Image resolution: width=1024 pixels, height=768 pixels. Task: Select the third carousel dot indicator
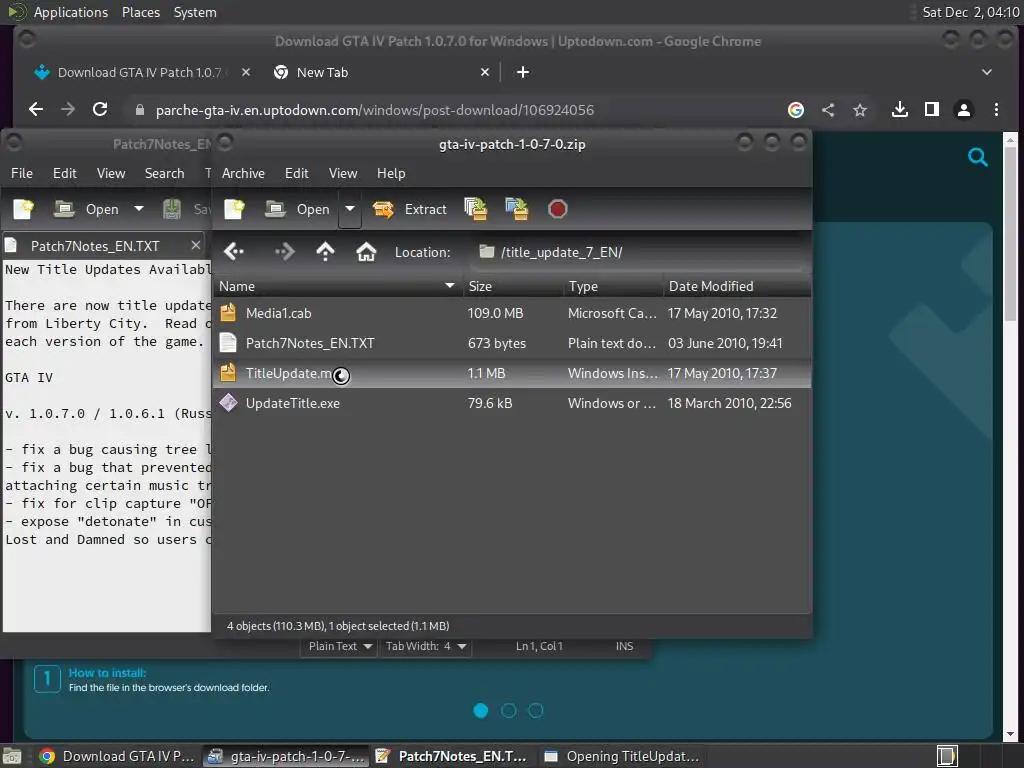click(536, 711)
